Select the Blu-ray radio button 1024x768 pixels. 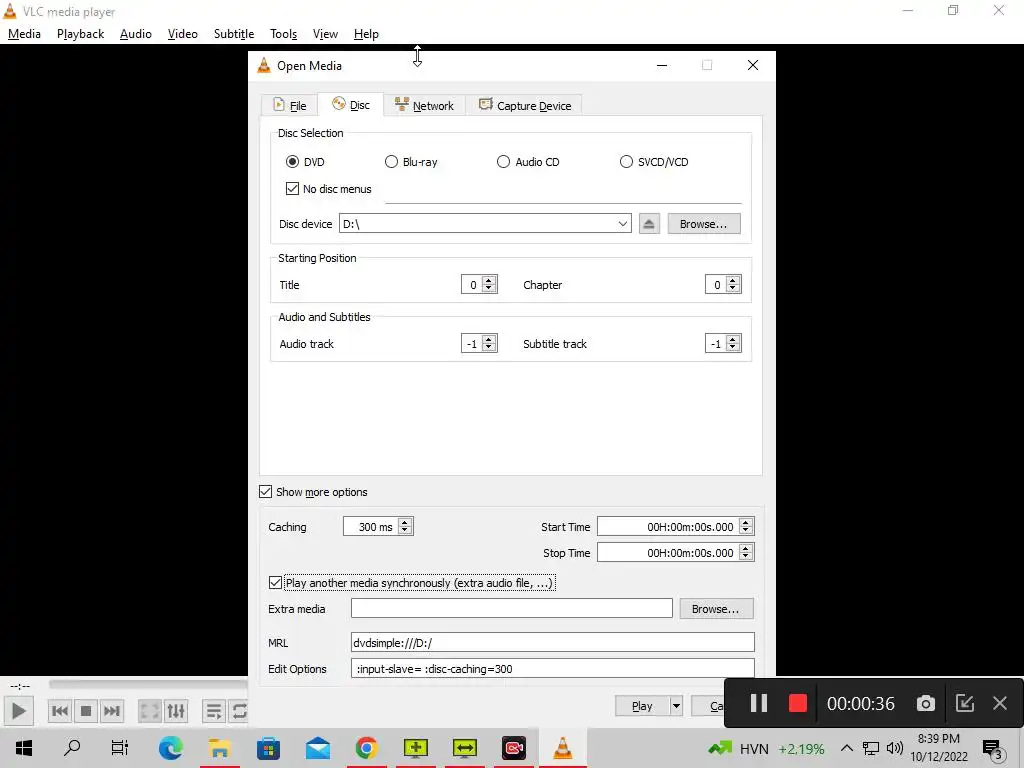391,162
